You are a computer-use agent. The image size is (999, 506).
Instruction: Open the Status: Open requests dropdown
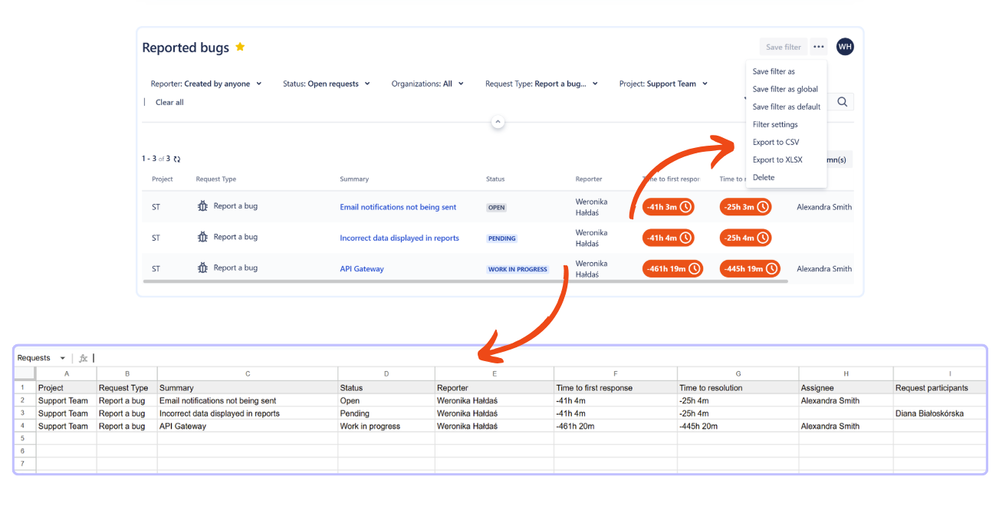tap(326, 83)
